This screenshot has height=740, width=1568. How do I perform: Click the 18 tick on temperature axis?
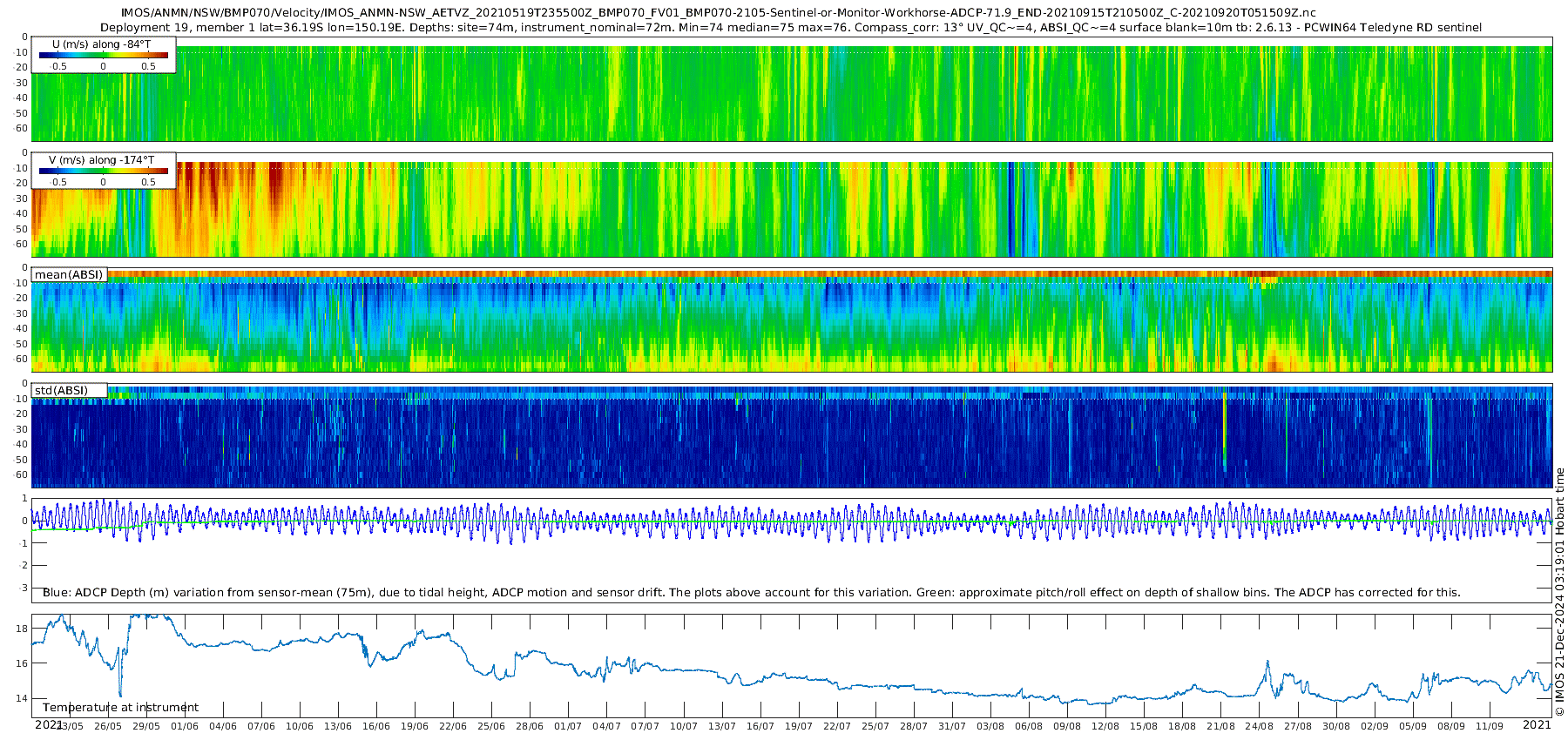pyautogui.click(x=23, y=629)
